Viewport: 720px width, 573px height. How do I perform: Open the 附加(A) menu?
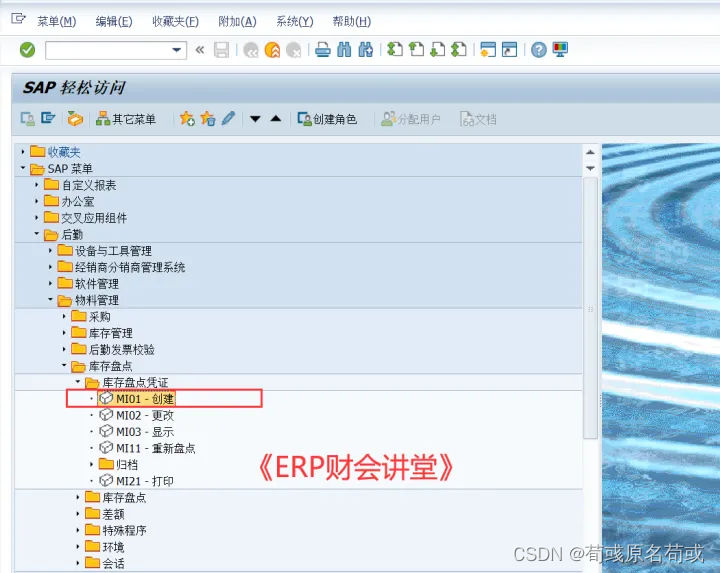237,21
